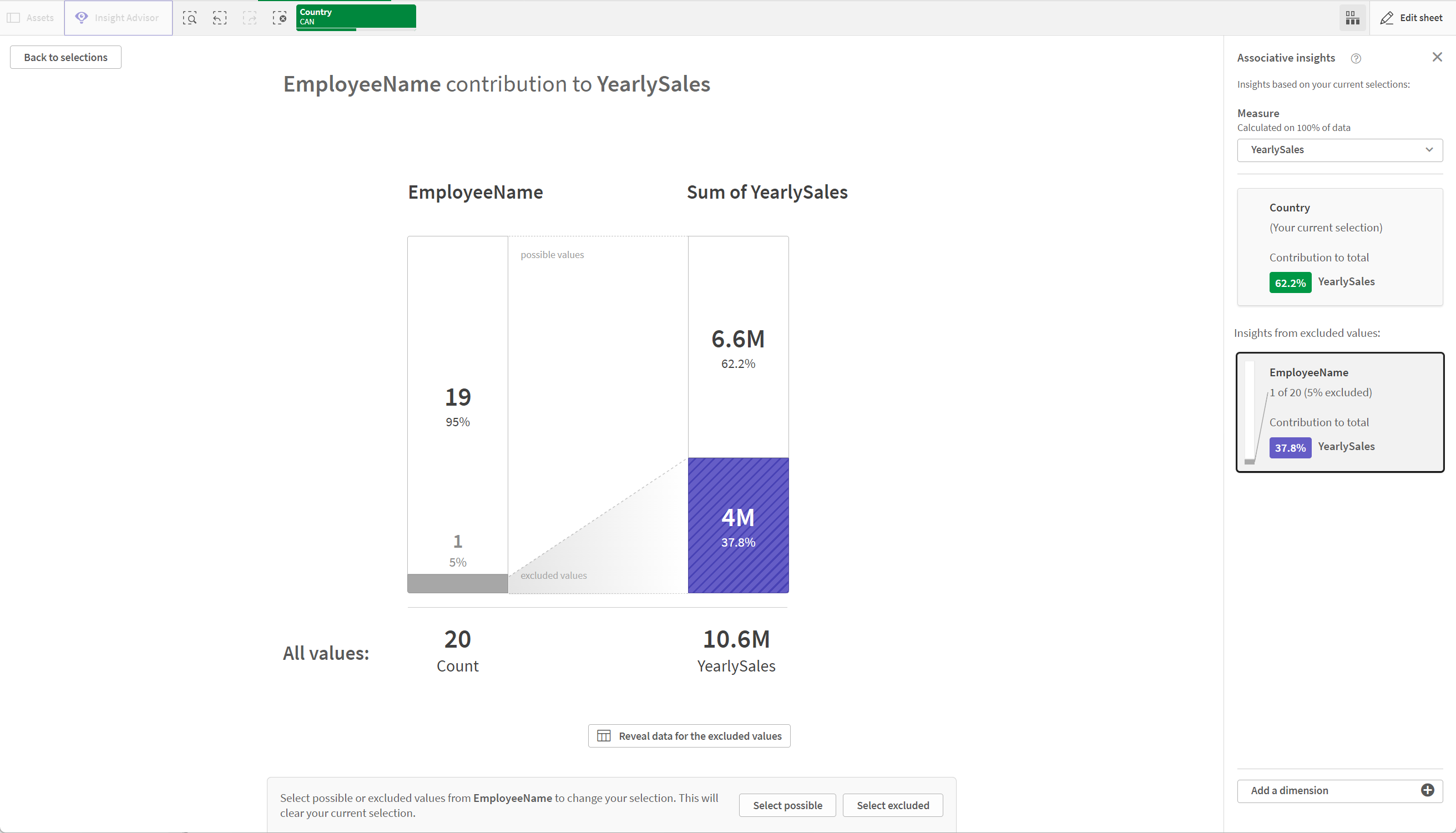Click the Country CAN selection filter
The width and height of the screenshot is (1456, 833).
pos(354,17)
